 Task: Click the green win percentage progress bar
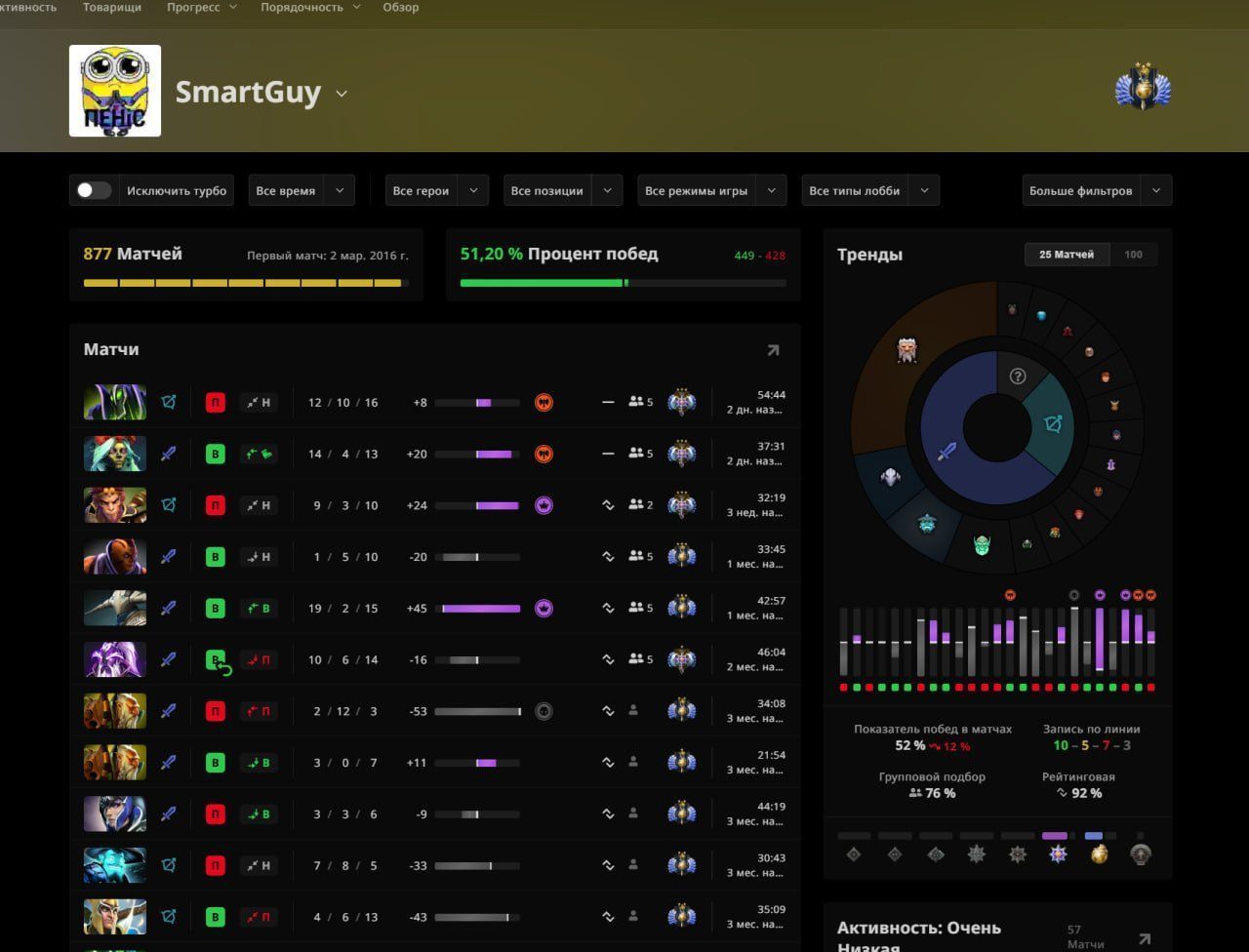click(543, 283)
